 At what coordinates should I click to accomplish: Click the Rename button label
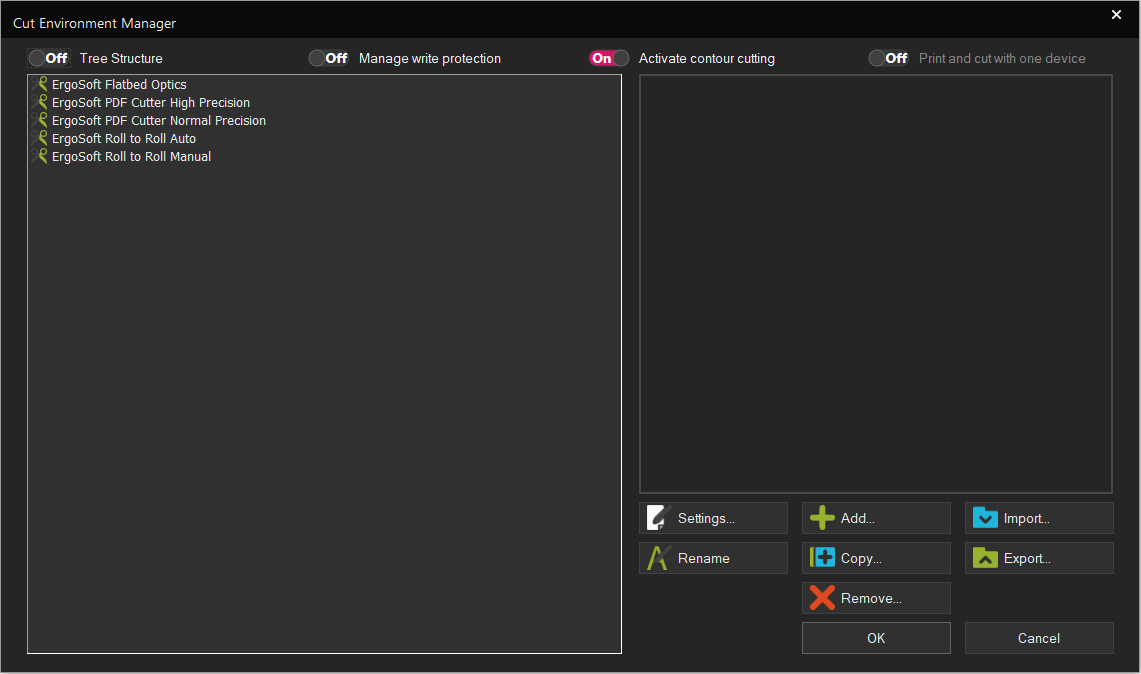704,558
